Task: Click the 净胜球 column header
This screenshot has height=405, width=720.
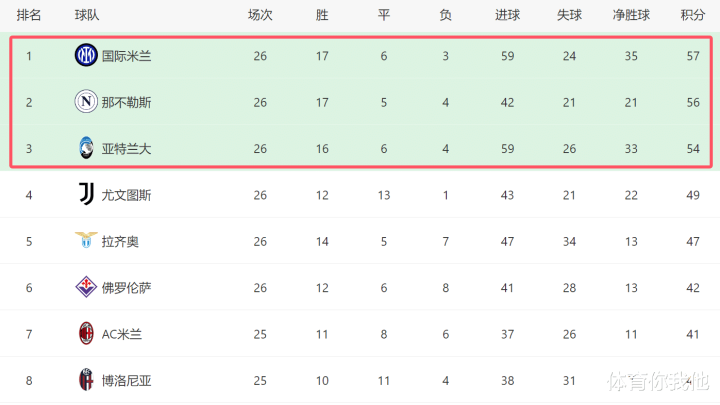Action: [x=631, y=16]
